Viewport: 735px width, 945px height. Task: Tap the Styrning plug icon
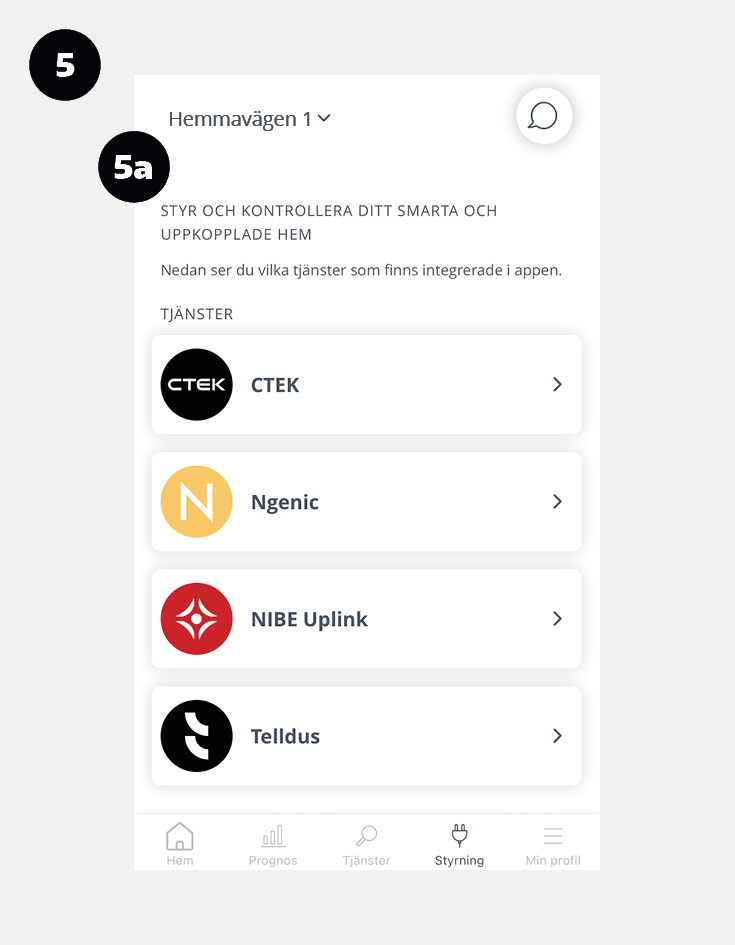pyautogui.click(x=460, y=835)
